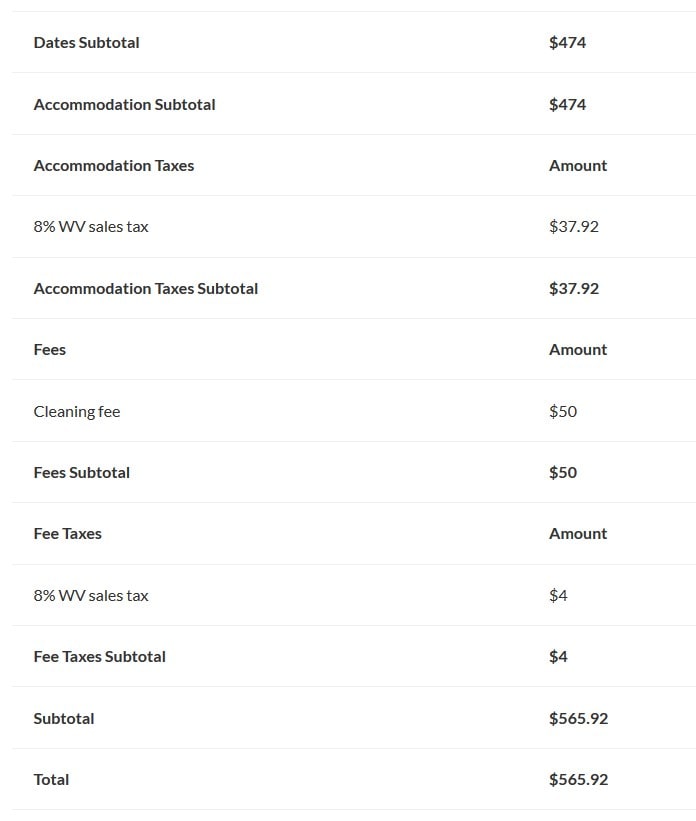Select the Dates Subtotal $474 amount
The width and height of the screenshot is (696, 821).
567,42
